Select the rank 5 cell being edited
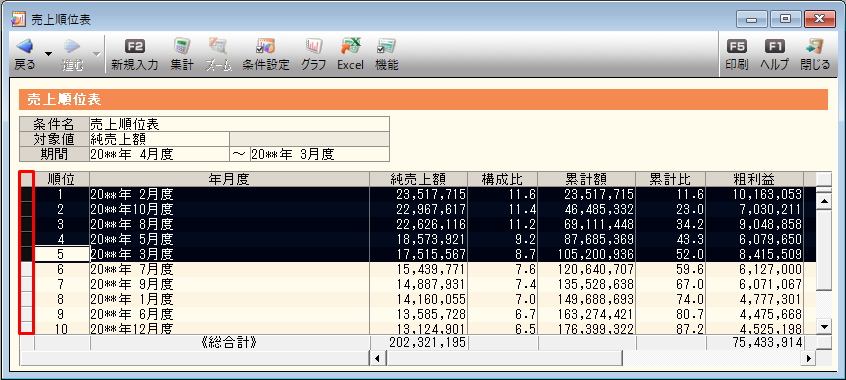The image size is (846, 380). [61, 254]
